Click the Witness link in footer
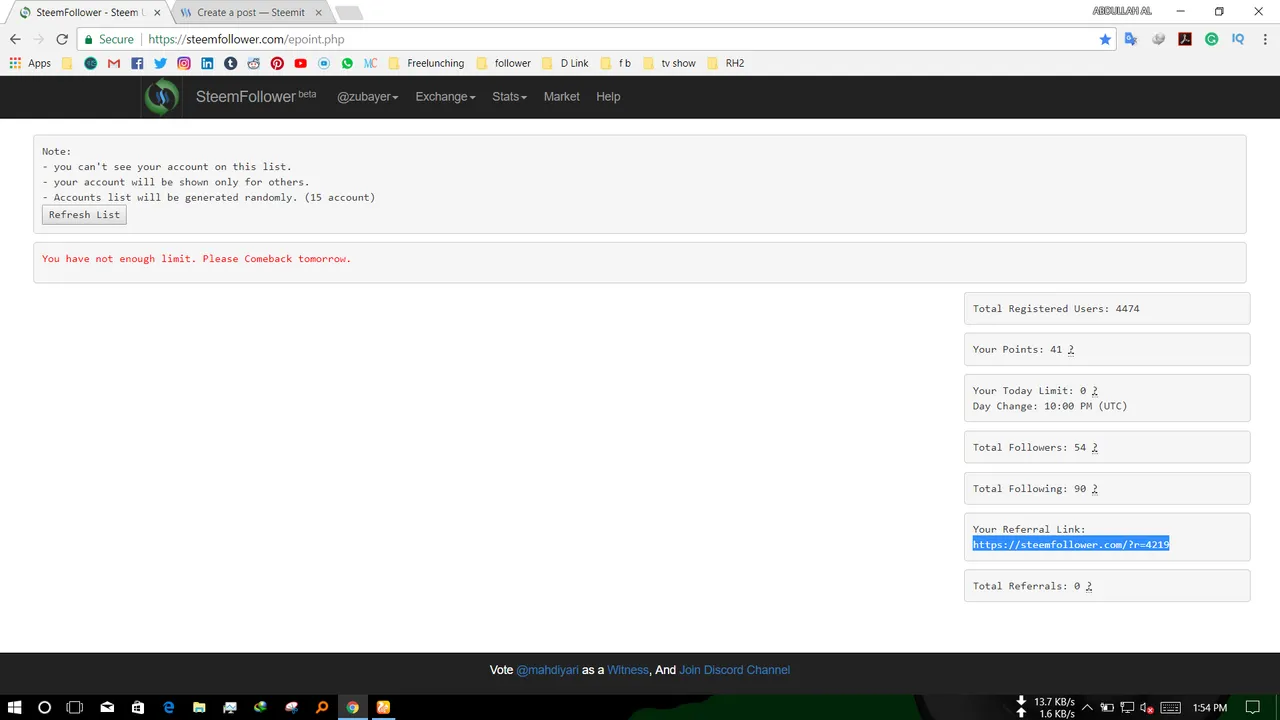The width and height of the screenshot is (1280, 720). coord(628,670)
